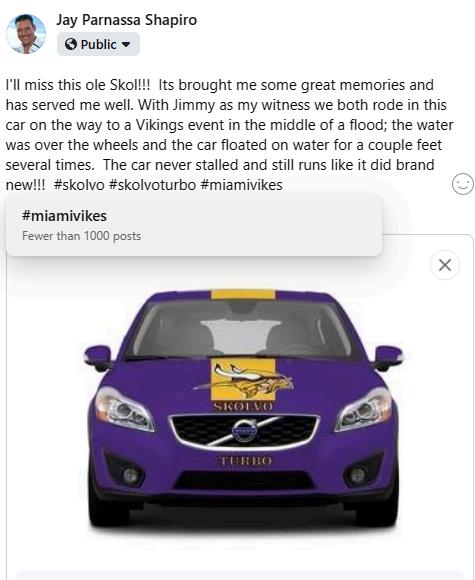Click the Vikings logo on the car hood
This screenshot has width=475, height=580.
tap(244, 381)
